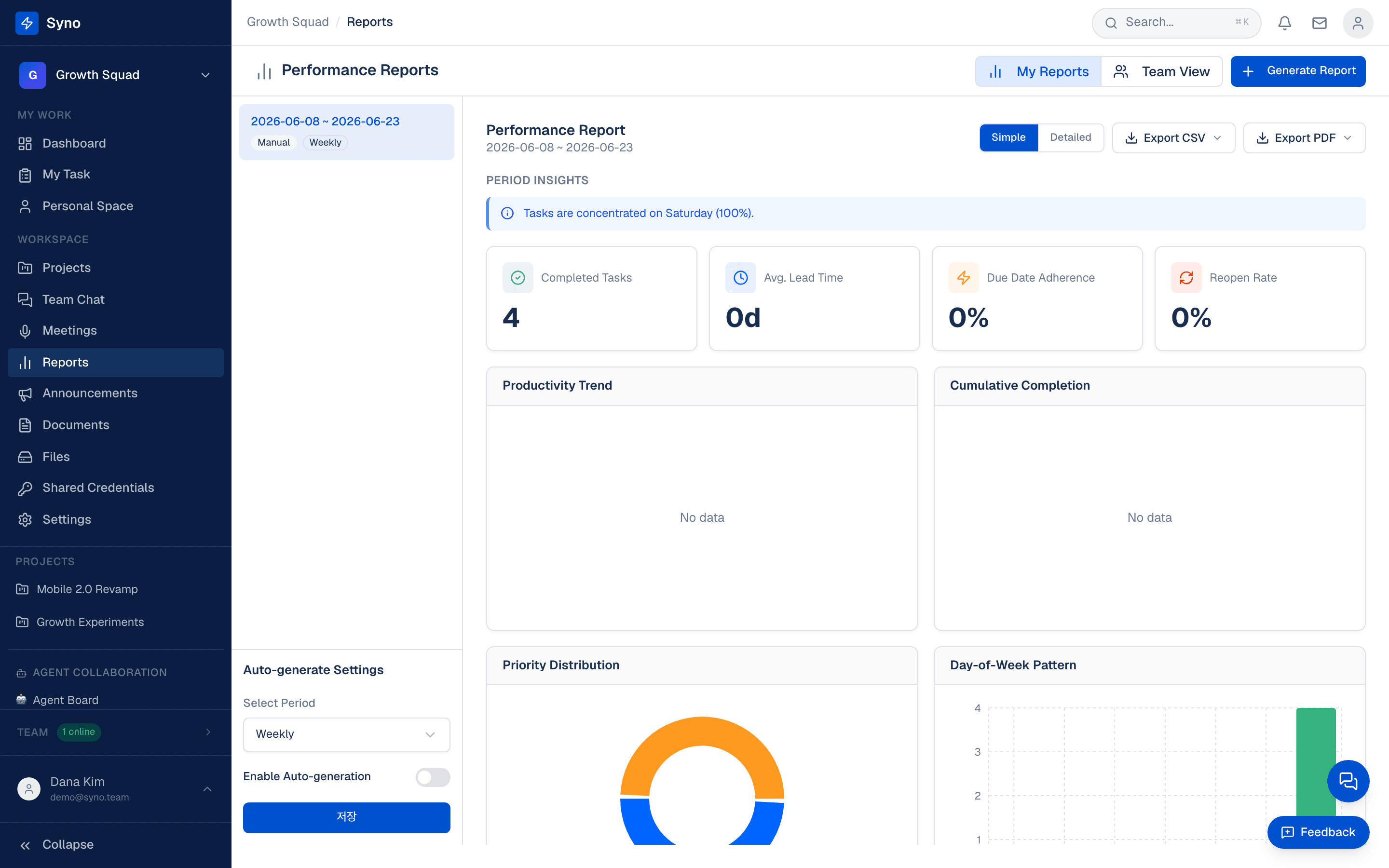Open the Feedback button
This screenshot has height=868, width=1389.
1318,832
